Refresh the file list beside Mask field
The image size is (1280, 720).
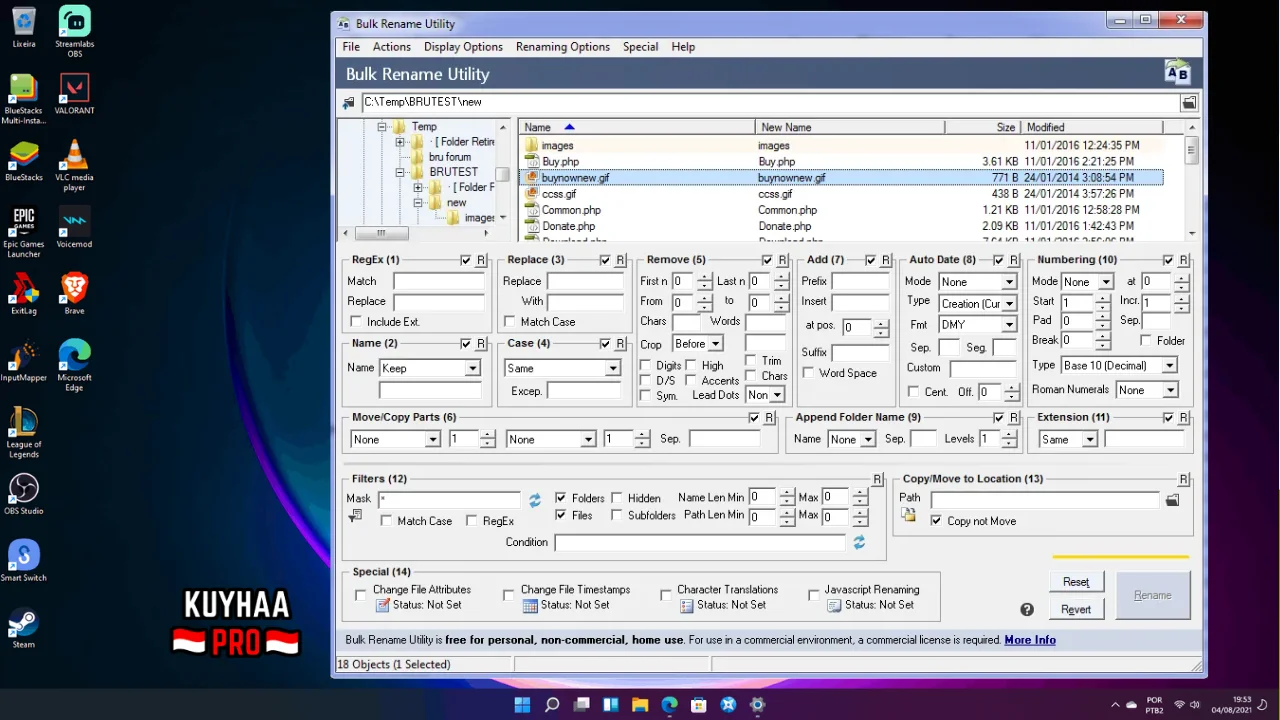coord(535,499)
